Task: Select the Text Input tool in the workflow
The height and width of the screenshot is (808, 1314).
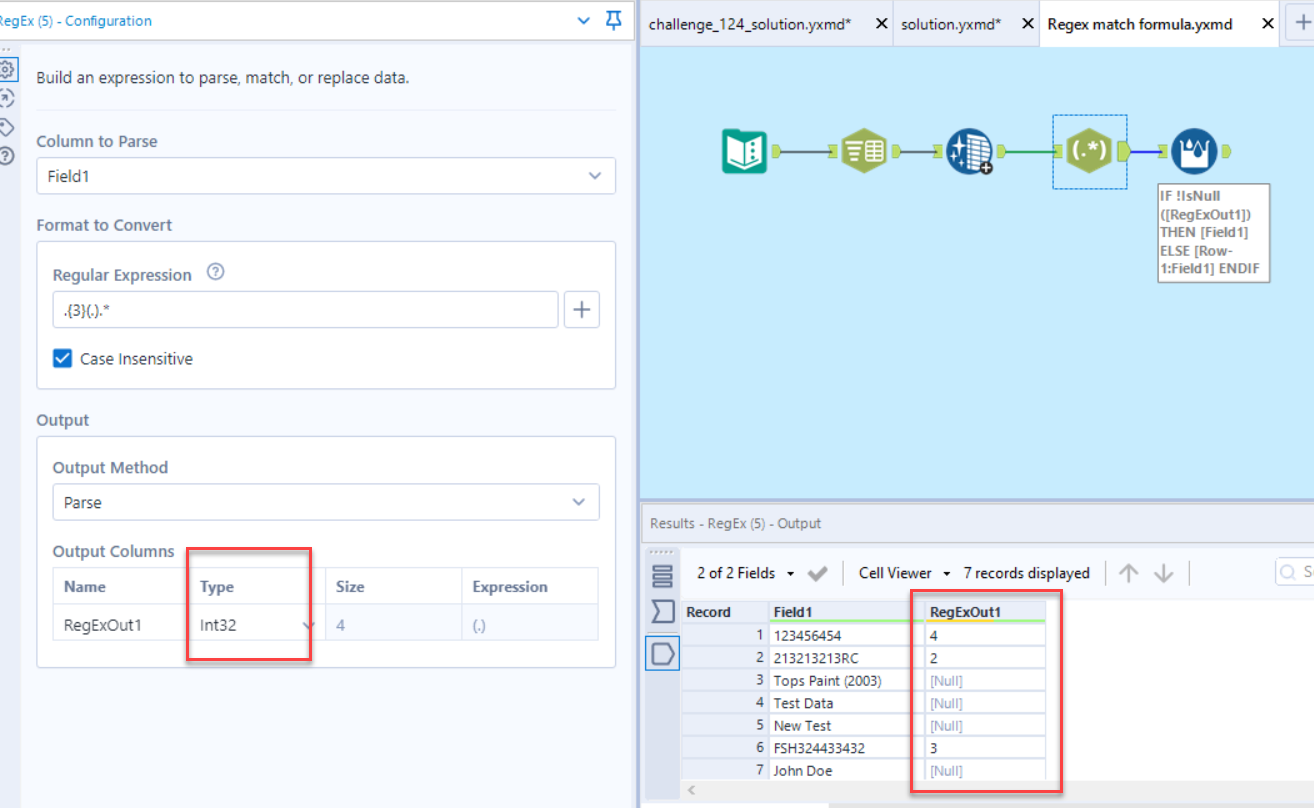Action: pyautogui.click(x=865, y=150)
